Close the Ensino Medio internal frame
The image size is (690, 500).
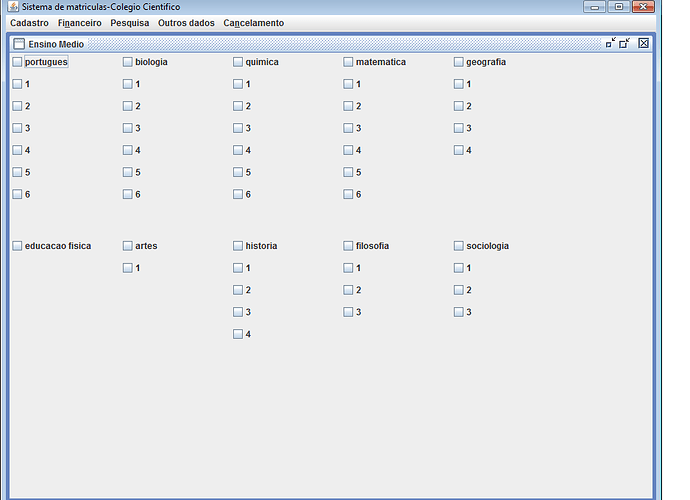point(643,43)
